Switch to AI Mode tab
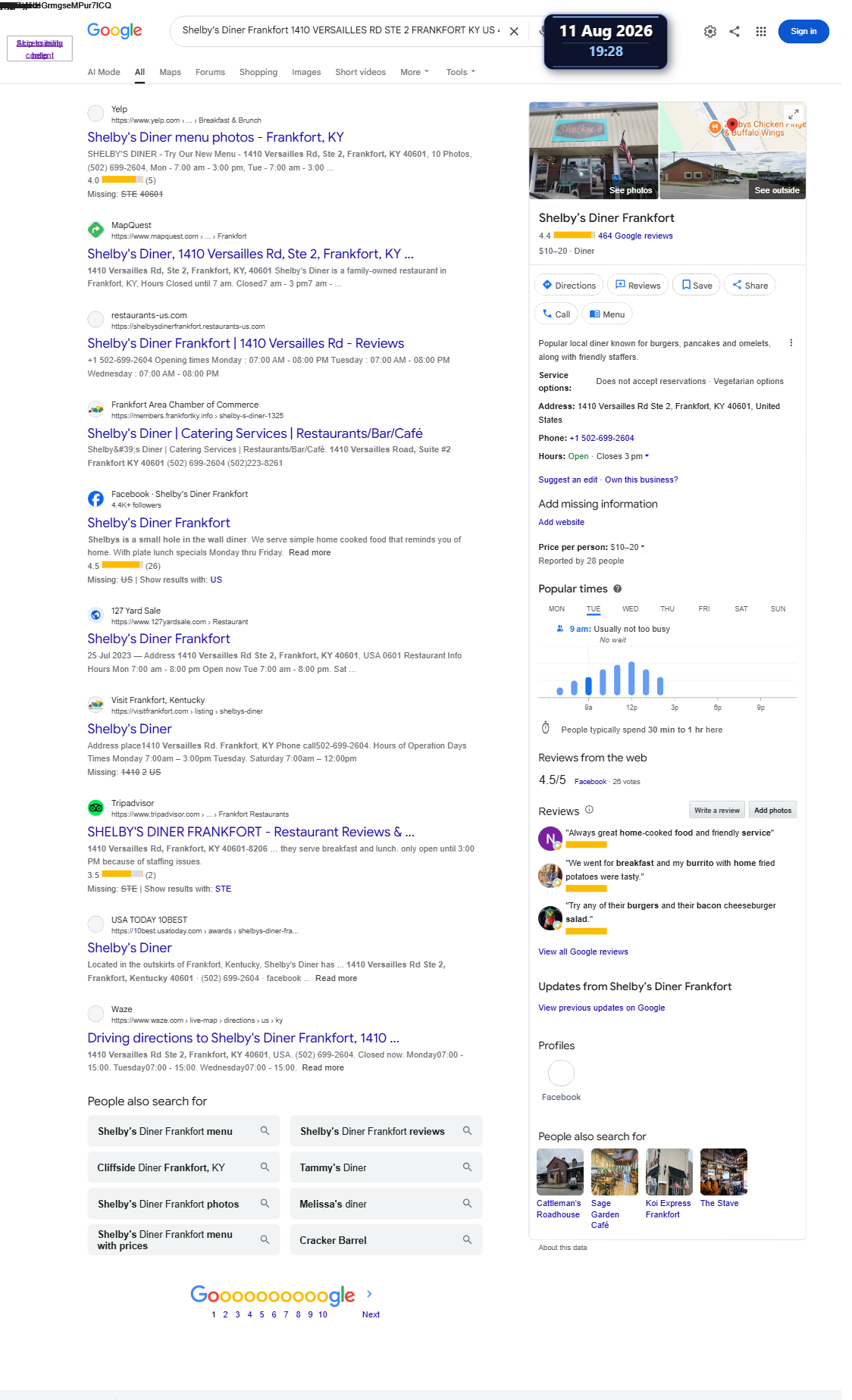 (x=104, y=72)
